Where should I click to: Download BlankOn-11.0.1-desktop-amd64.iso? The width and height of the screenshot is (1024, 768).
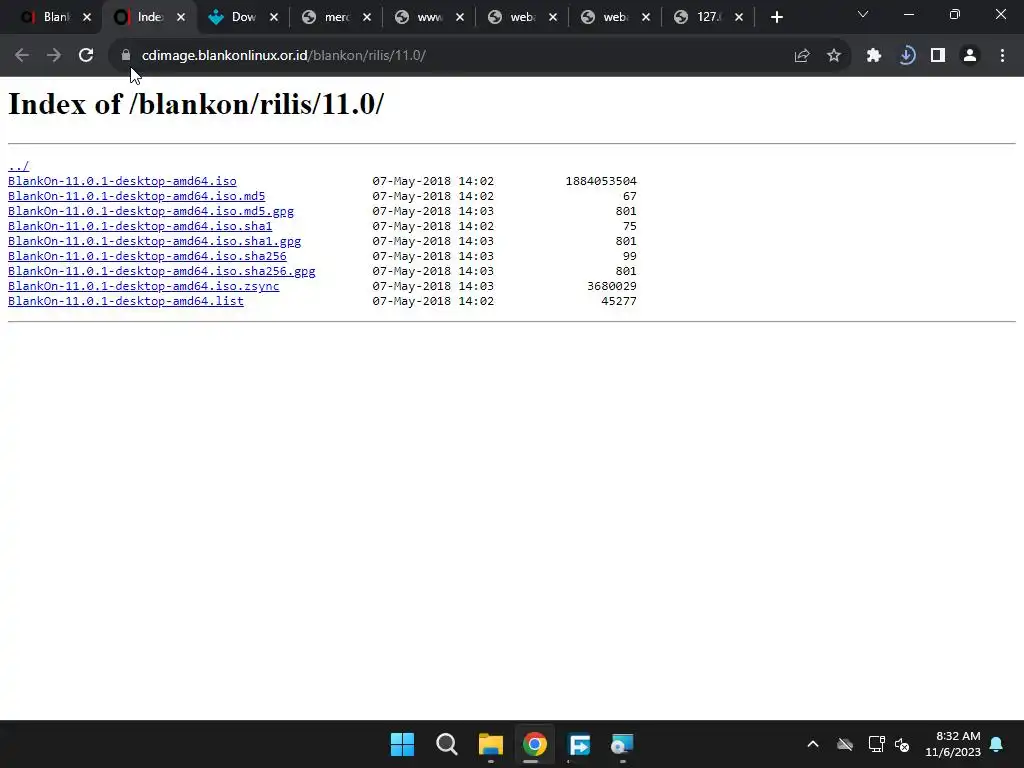point(122,181)
